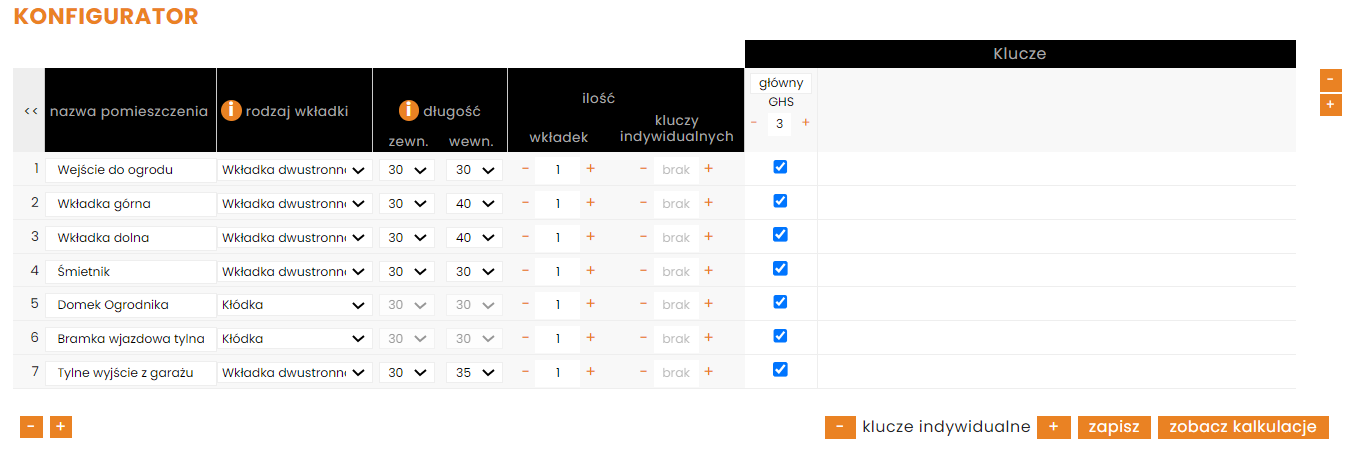The width and height of the screenshot is (1351, 455).
Task: Uncheck the GHS key for Wejście do ogrodu
Action: (780, 167)
